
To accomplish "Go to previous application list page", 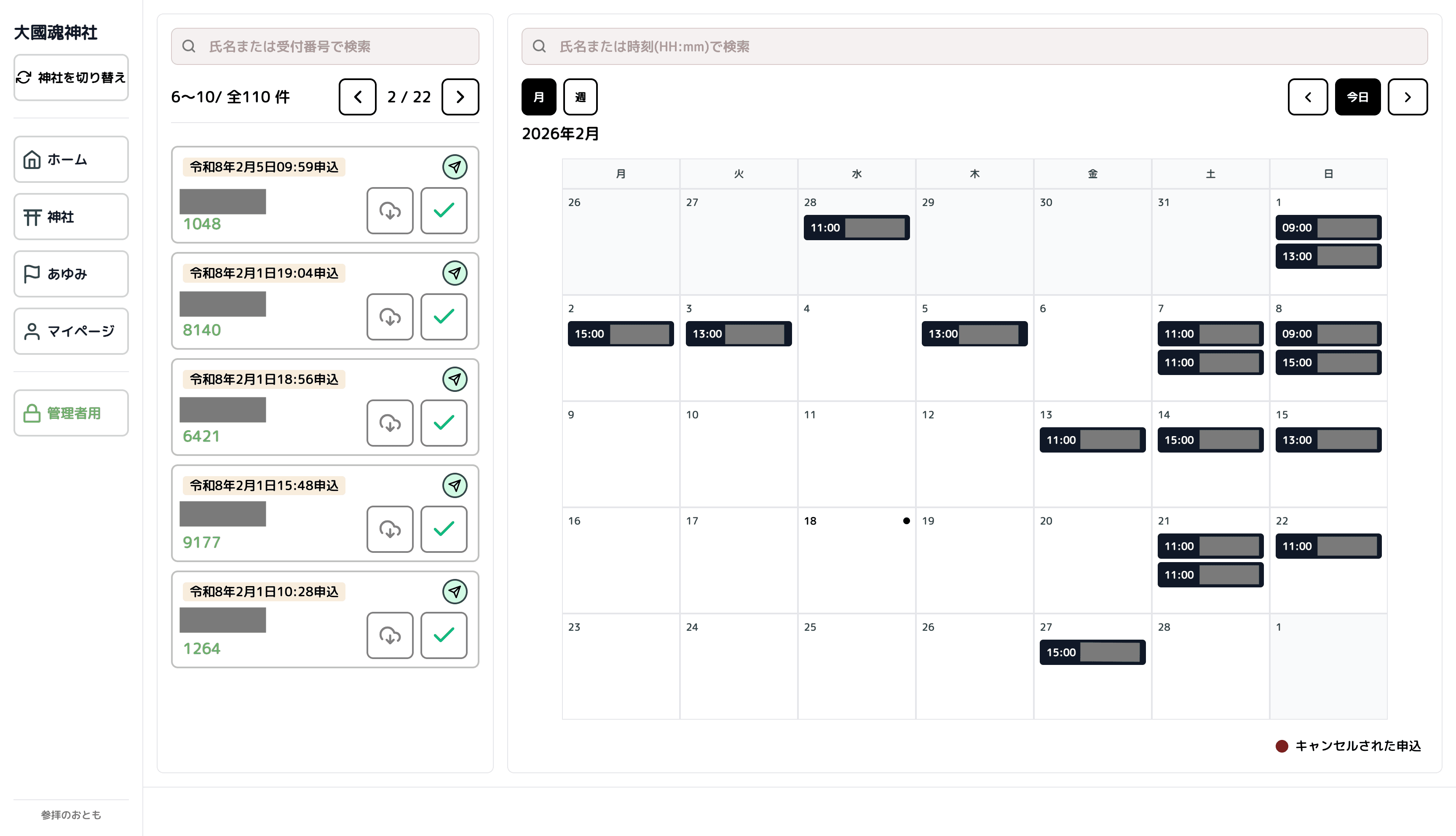I will [357, 97].
